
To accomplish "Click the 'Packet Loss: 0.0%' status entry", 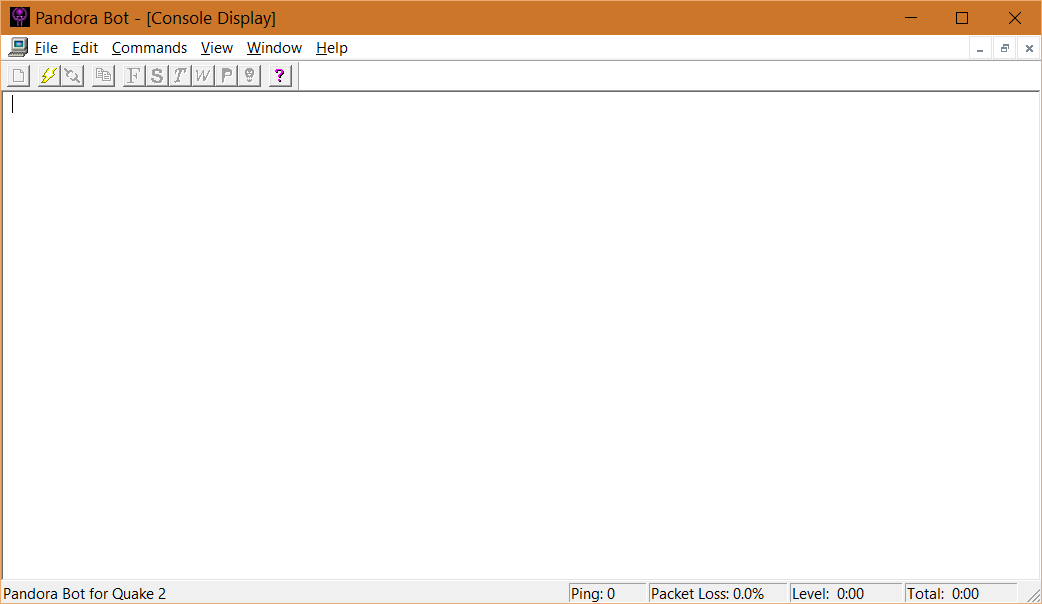I will click(717, 593).
